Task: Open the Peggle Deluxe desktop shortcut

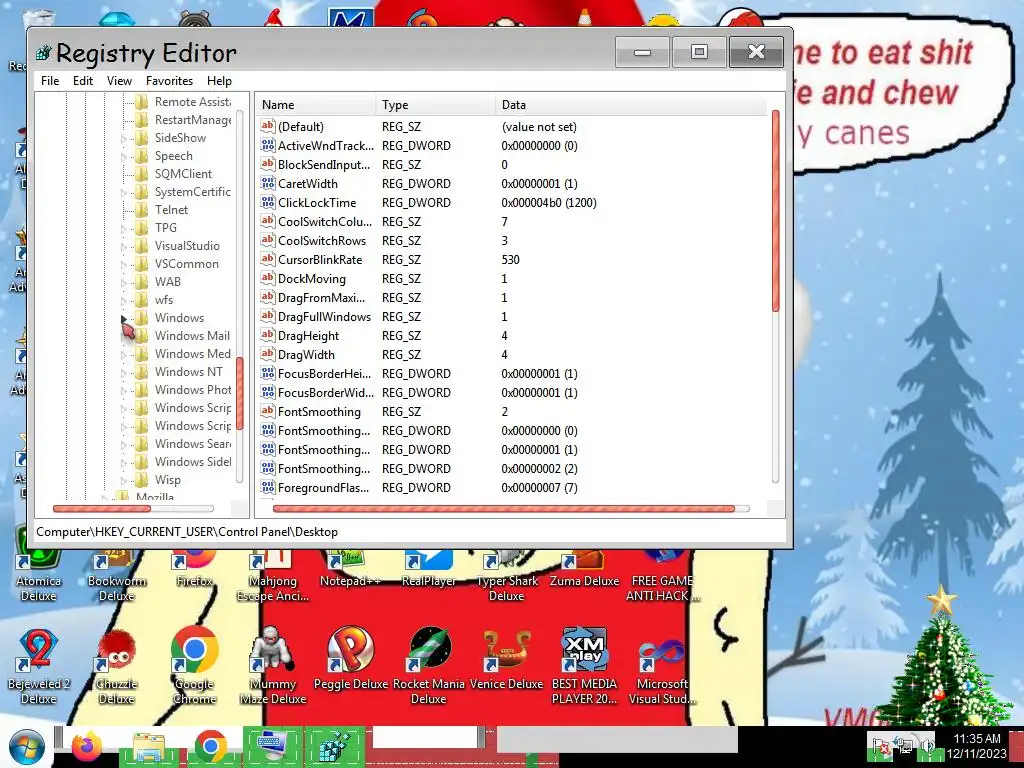Action: [351, 660]
